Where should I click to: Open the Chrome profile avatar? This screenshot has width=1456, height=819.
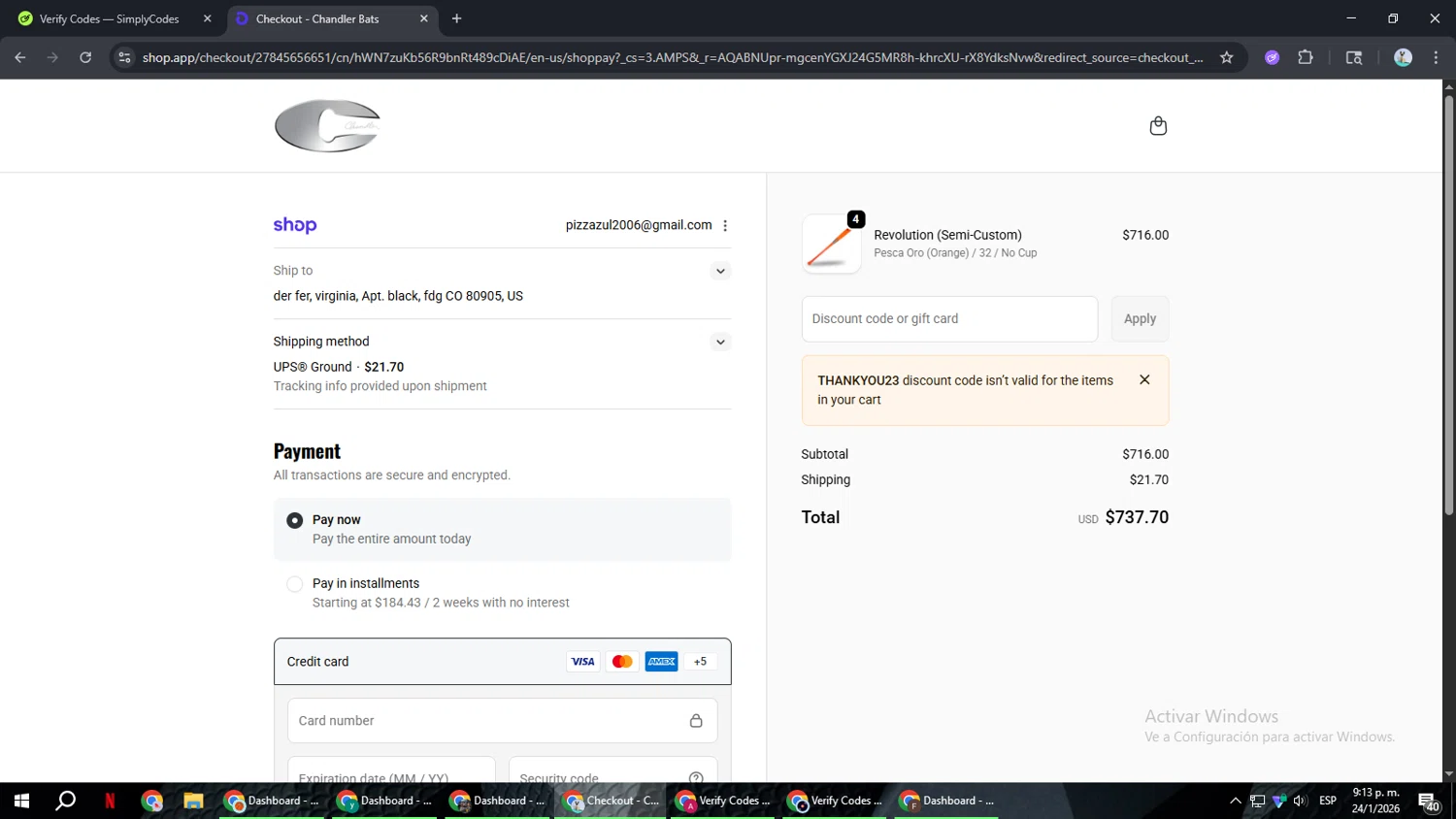1403,57
